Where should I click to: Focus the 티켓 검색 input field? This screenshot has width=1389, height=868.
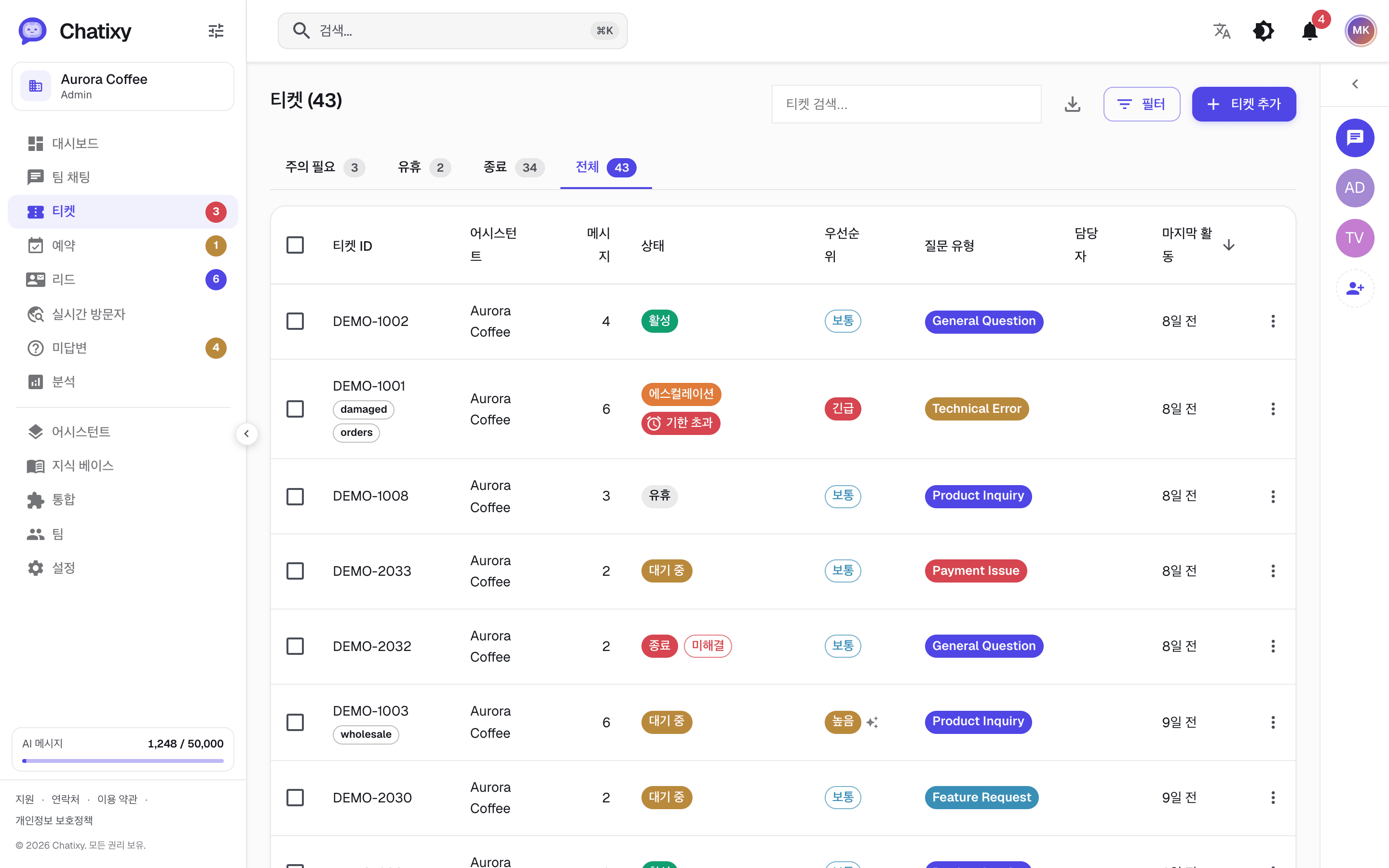pos(906,104)
